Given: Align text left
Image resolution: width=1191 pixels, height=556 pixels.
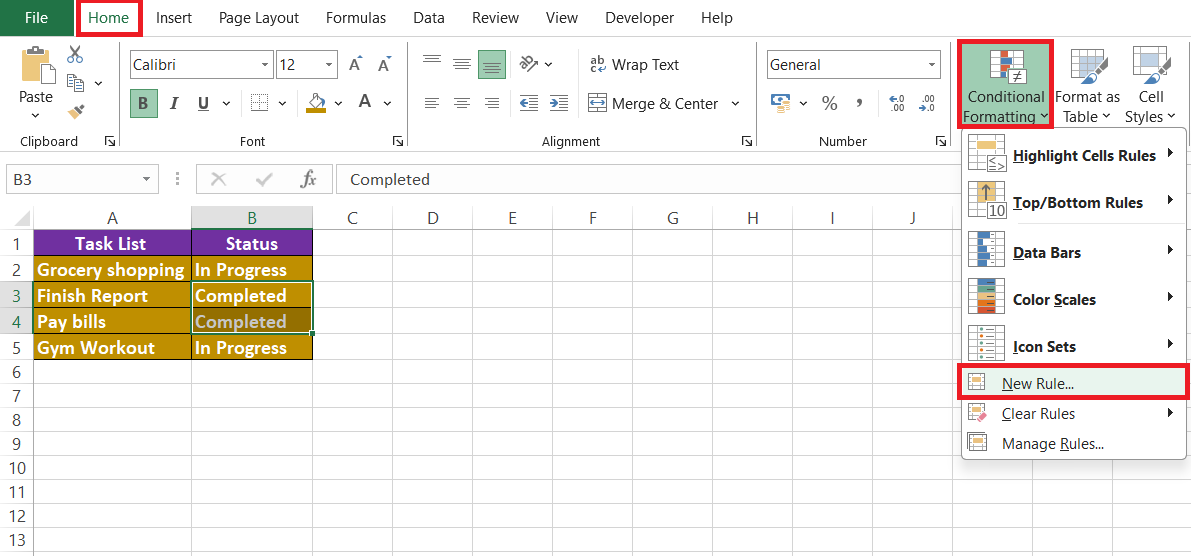Looking at the screenshot, I should 432,103.
